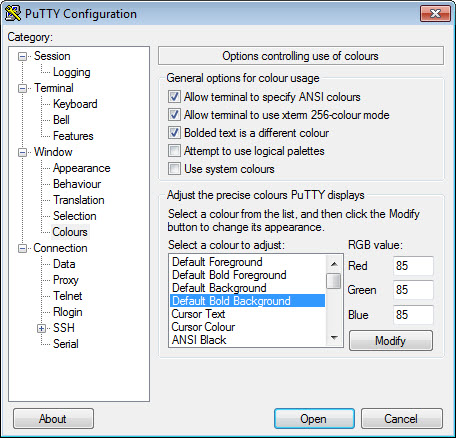Enable Use system colours checkbox

tap(174, 169)
